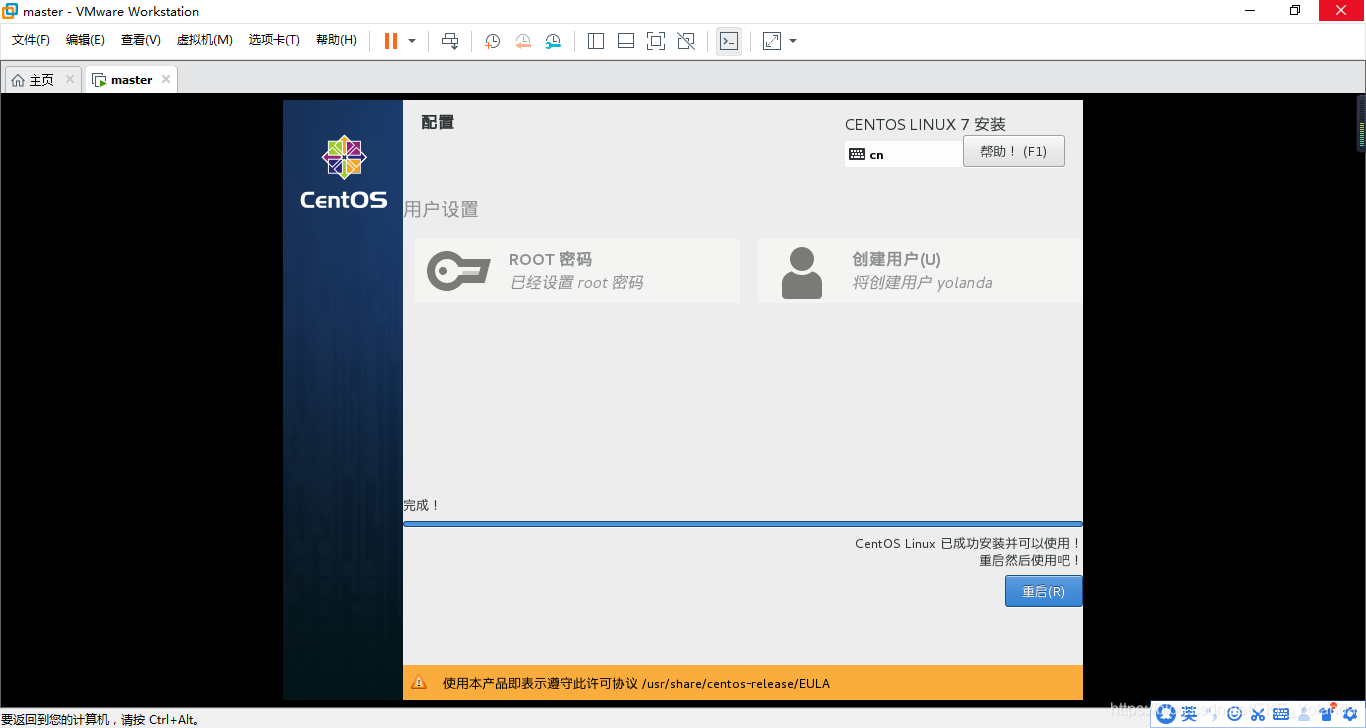Click the IME avatar logo icon
The width and height of the screenshot is (1366, 728).
pos(1165,713)
